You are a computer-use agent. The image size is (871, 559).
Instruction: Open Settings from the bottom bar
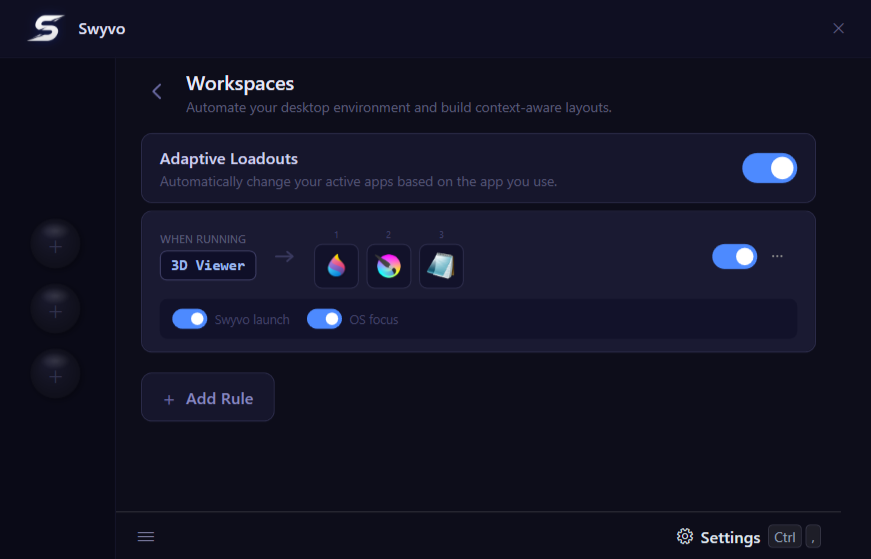(730, 537)
